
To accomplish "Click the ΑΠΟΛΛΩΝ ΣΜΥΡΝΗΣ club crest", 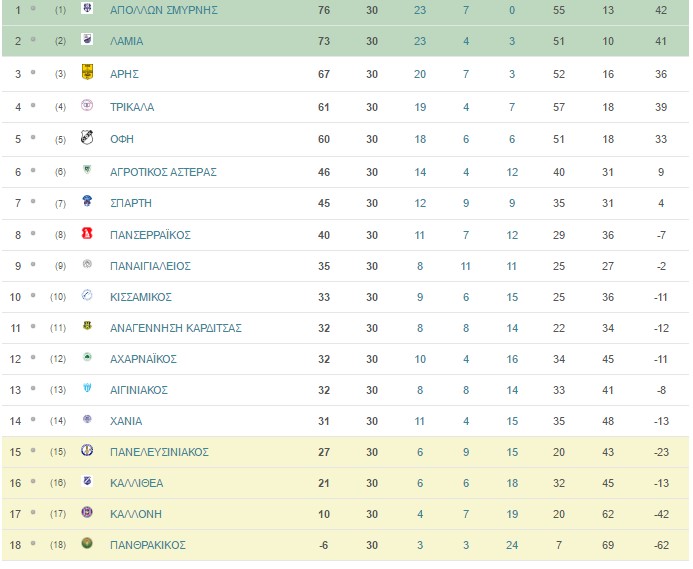I will (87, 8).
